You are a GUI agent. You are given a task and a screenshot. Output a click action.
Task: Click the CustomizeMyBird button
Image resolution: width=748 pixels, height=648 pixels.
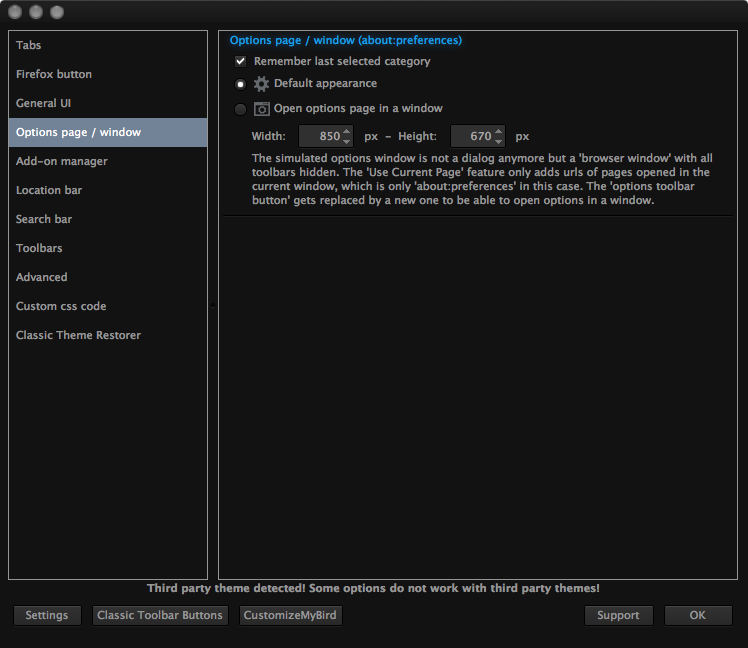click(290, 615)
